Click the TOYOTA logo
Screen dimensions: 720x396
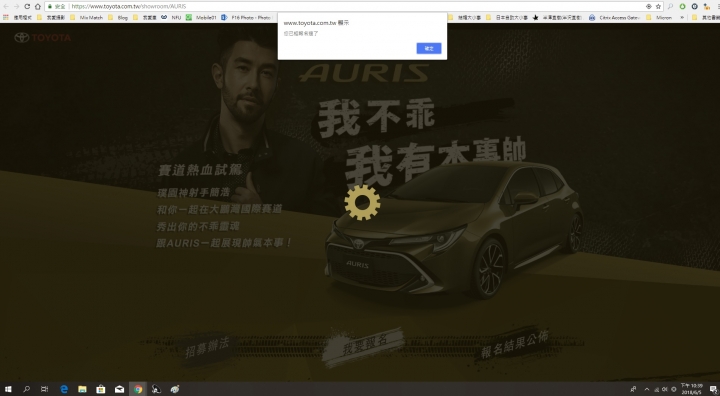42,38
